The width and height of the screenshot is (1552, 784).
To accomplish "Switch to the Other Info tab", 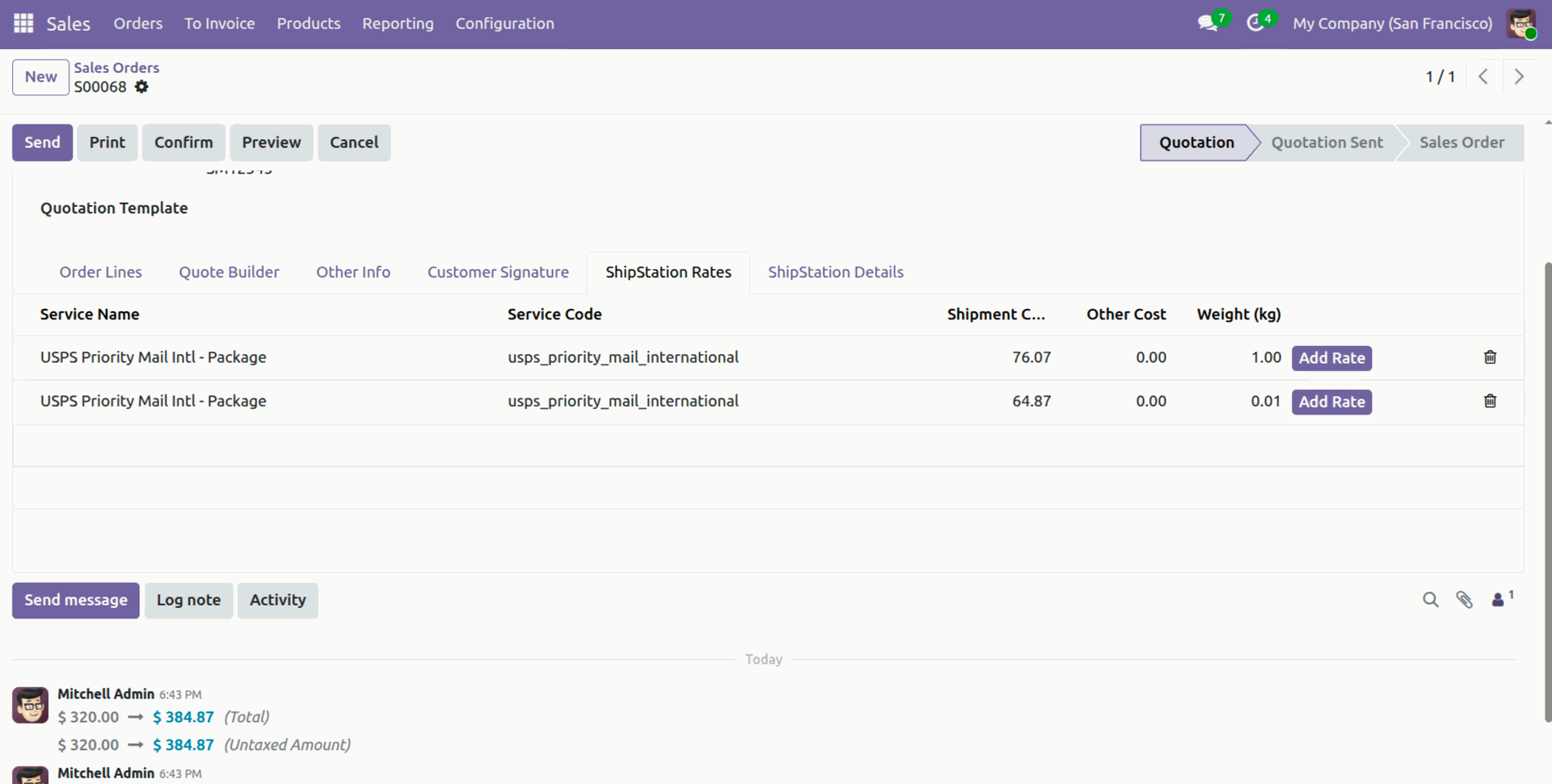I will point(353,272).
